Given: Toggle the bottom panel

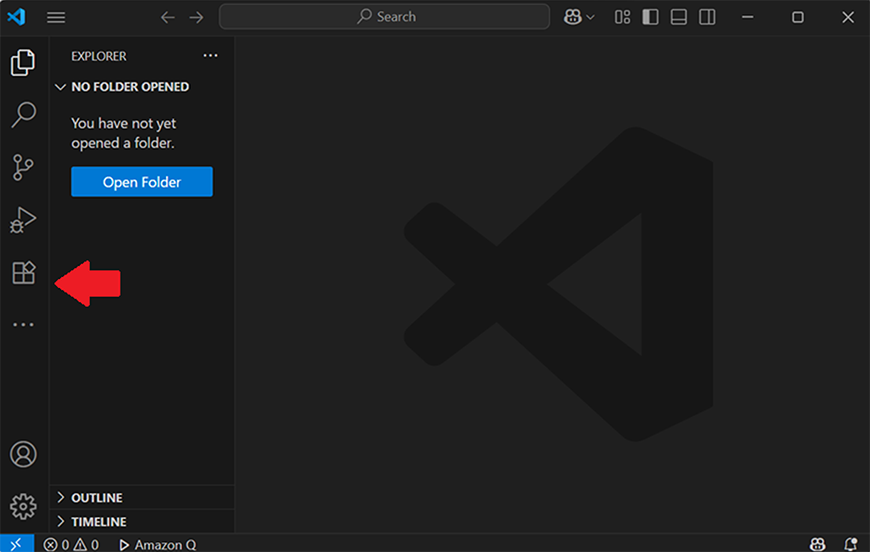Looking at the screenshot, I should click(x=679, y=17).
